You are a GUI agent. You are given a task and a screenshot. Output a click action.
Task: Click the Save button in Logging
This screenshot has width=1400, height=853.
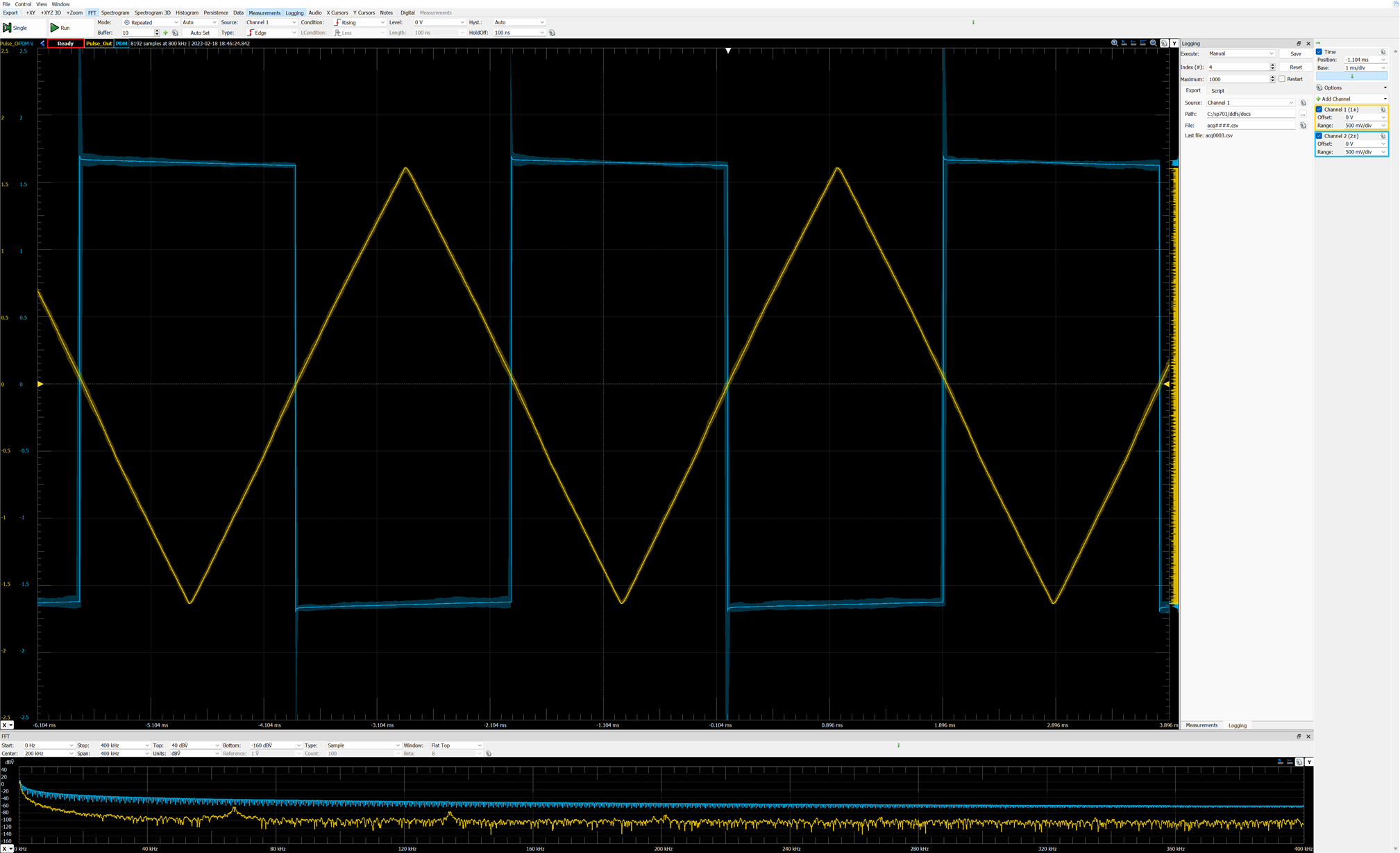tap(1295, 53)
